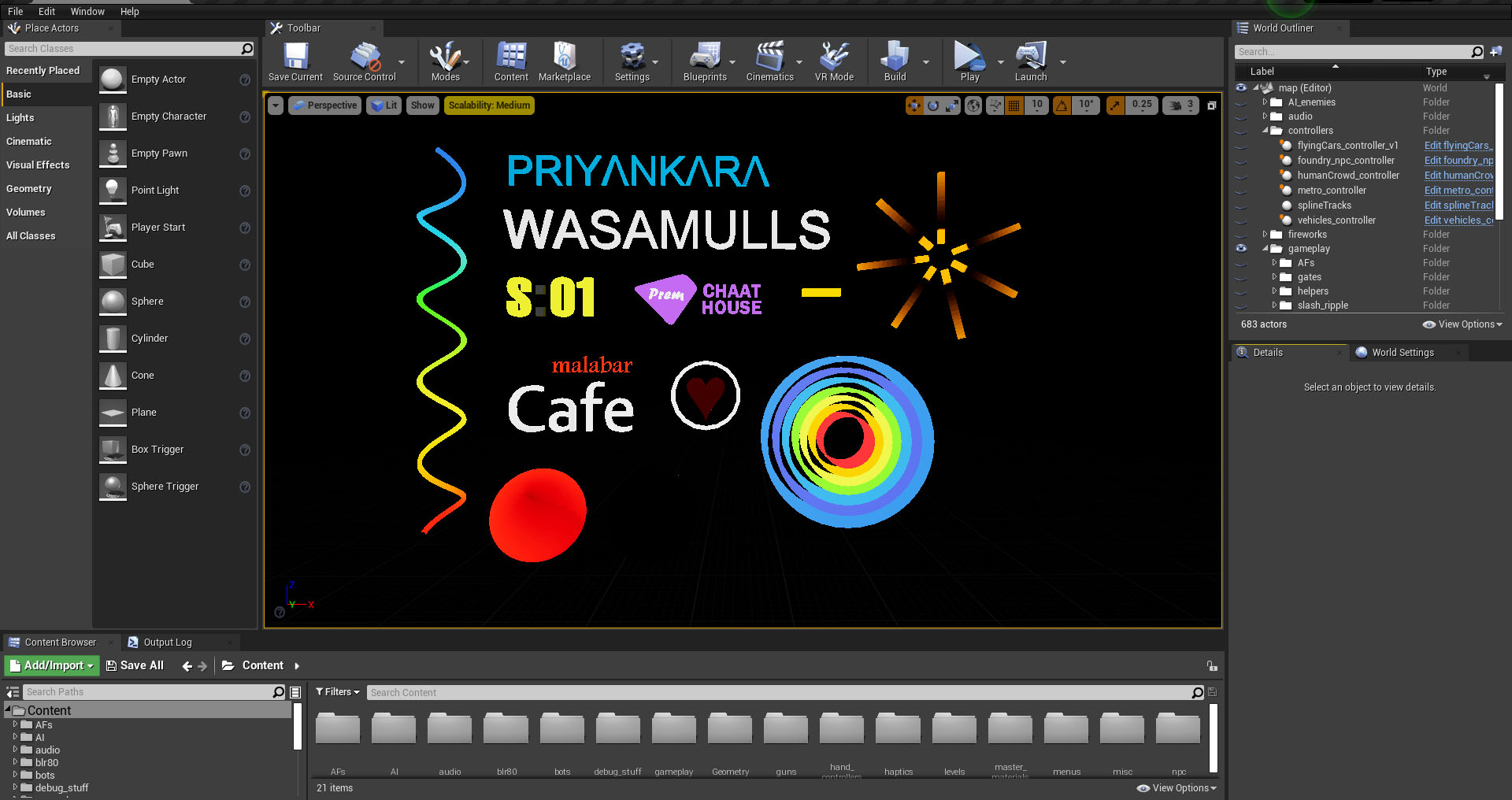Click the lock icon in Content Browser
The image size is (1512, 800).
(1212, 666)
